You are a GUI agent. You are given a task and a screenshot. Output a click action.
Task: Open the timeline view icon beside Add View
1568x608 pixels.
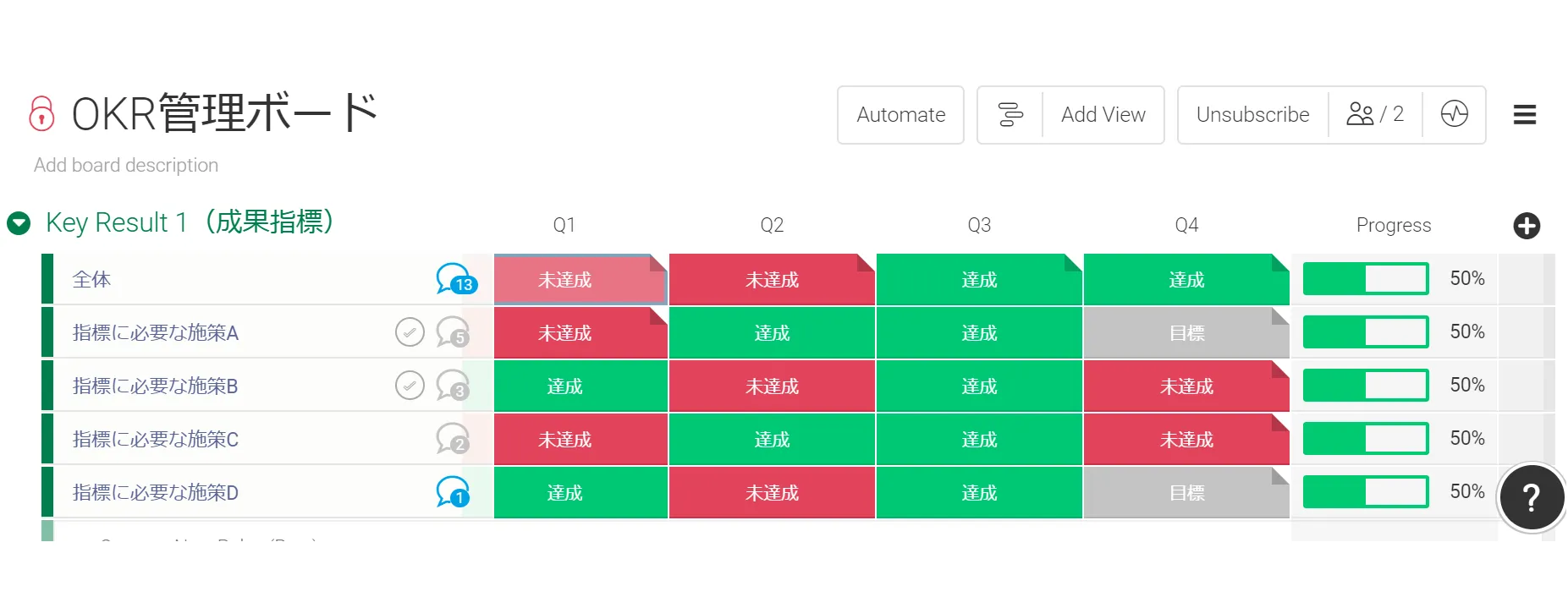click(1010, 114)
